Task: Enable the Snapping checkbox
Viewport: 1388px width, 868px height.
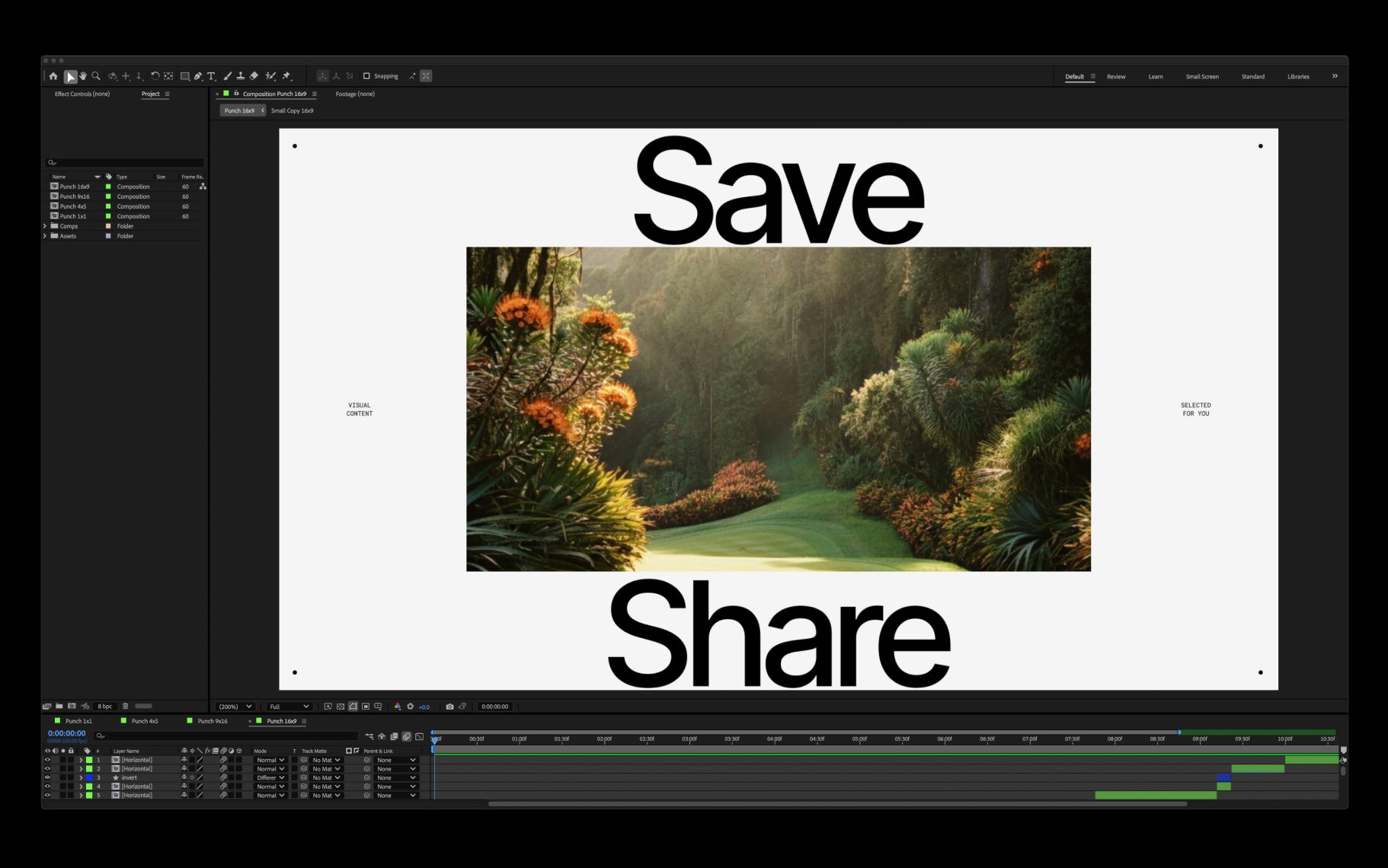Action: point(366,76)
